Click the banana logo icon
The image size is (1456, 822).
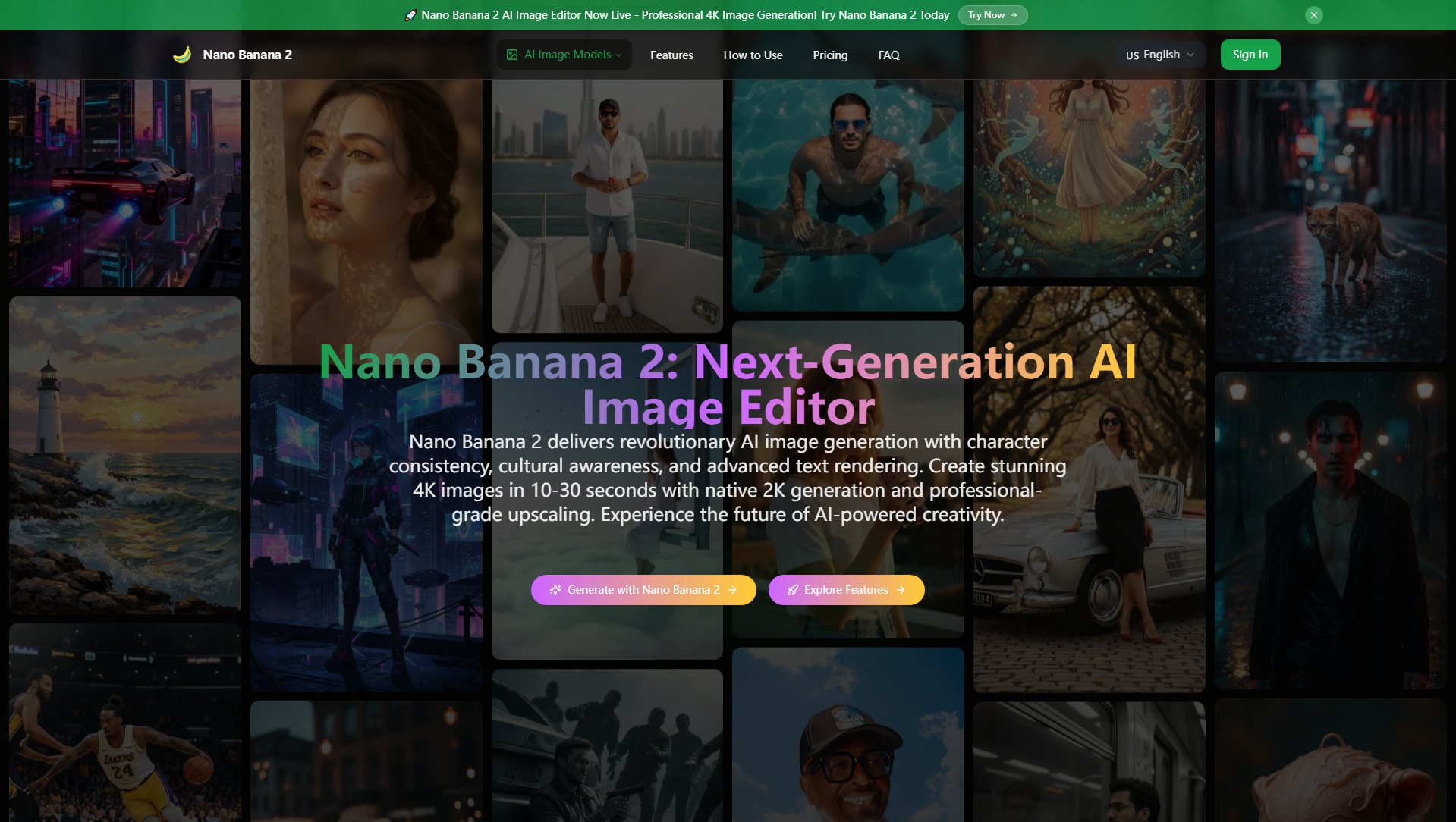tap(182, 54)
